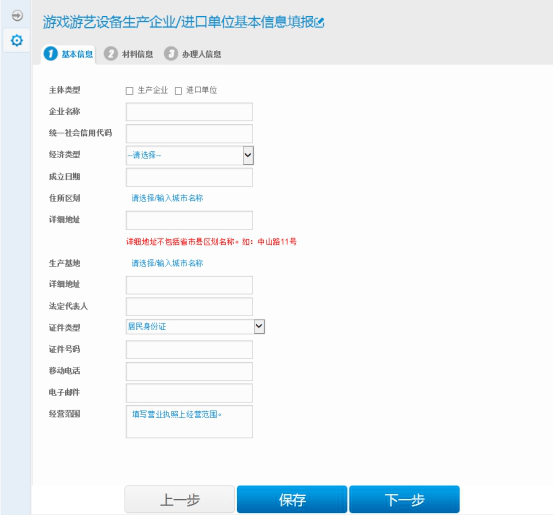Click the step 1 circle icon

click(51, 54)
